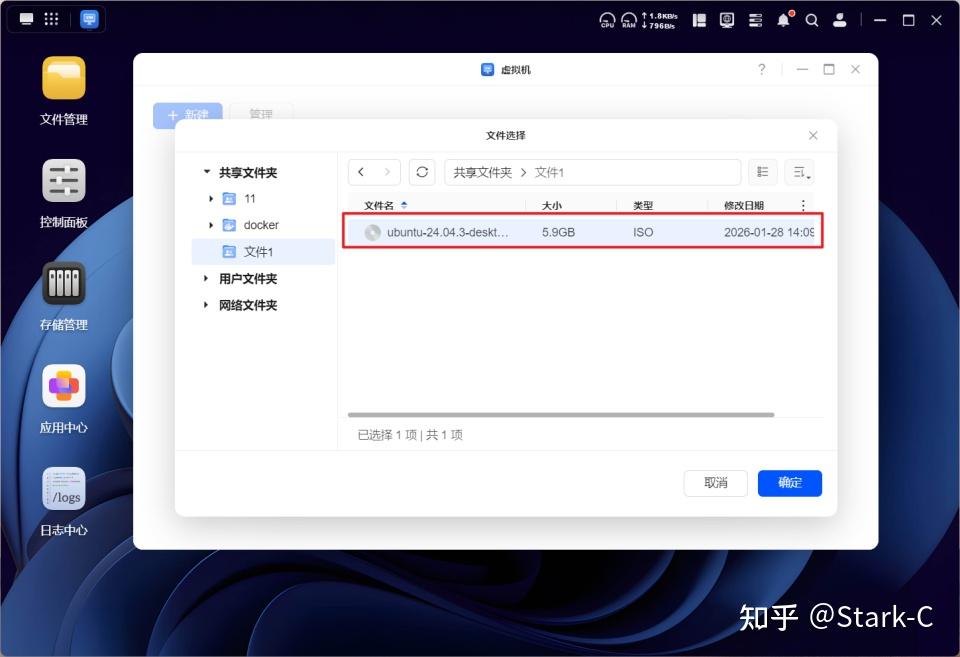Close the 文件选择 dialog
Screen dimensions: 960x657
(813, 135)
